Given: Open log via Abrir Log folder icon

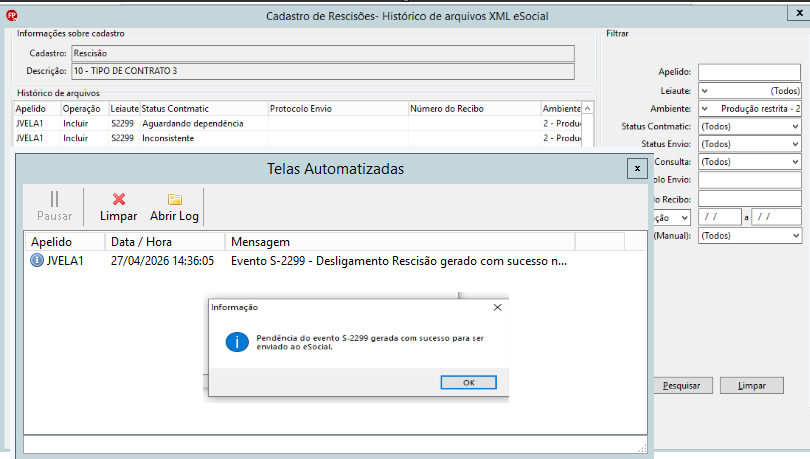Looking at the screenshot, I should [x=175, y=199].
